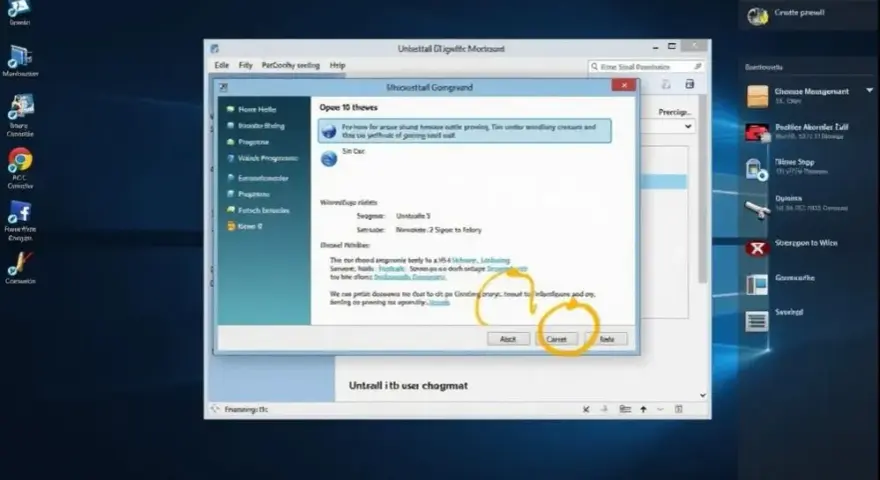Close the dialog with the red X button
Screen dimensions: 880x480
click(x=624, y=85)
